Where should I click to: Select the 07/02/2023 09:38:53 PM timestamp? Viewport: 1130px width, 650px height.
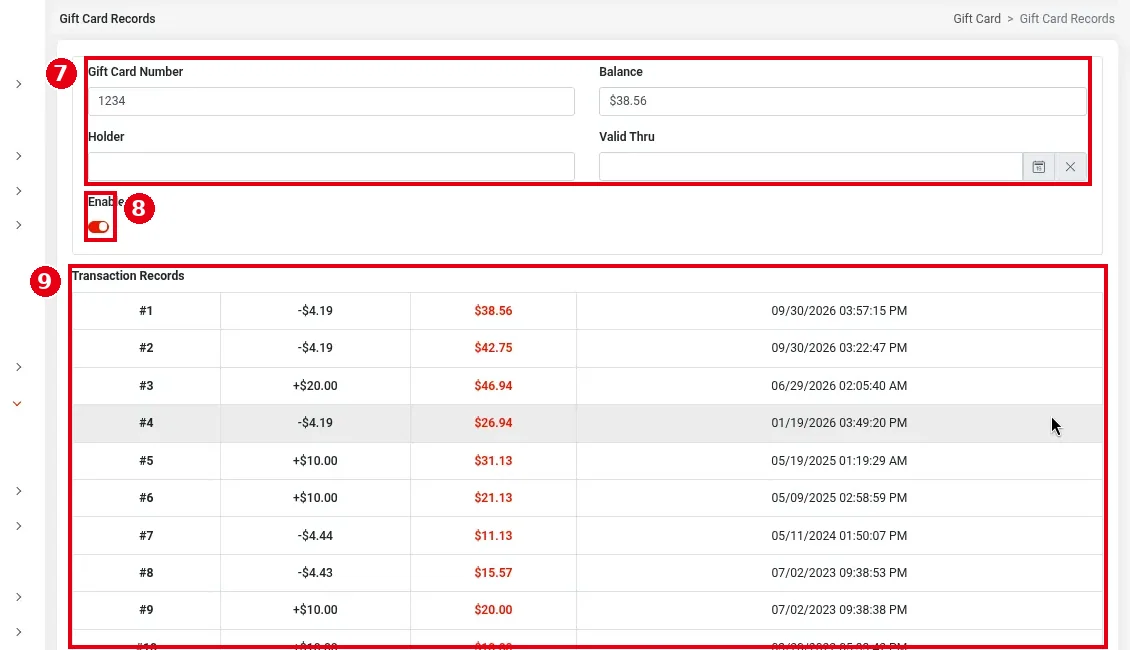pos(839,572)
